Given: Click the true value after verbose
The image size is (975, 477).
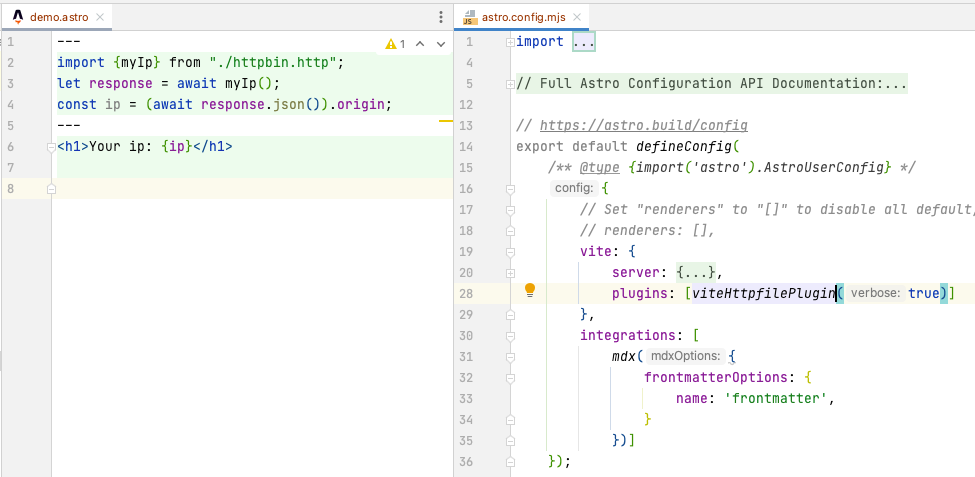Looking at the screenshot, I should click(923, 293).
